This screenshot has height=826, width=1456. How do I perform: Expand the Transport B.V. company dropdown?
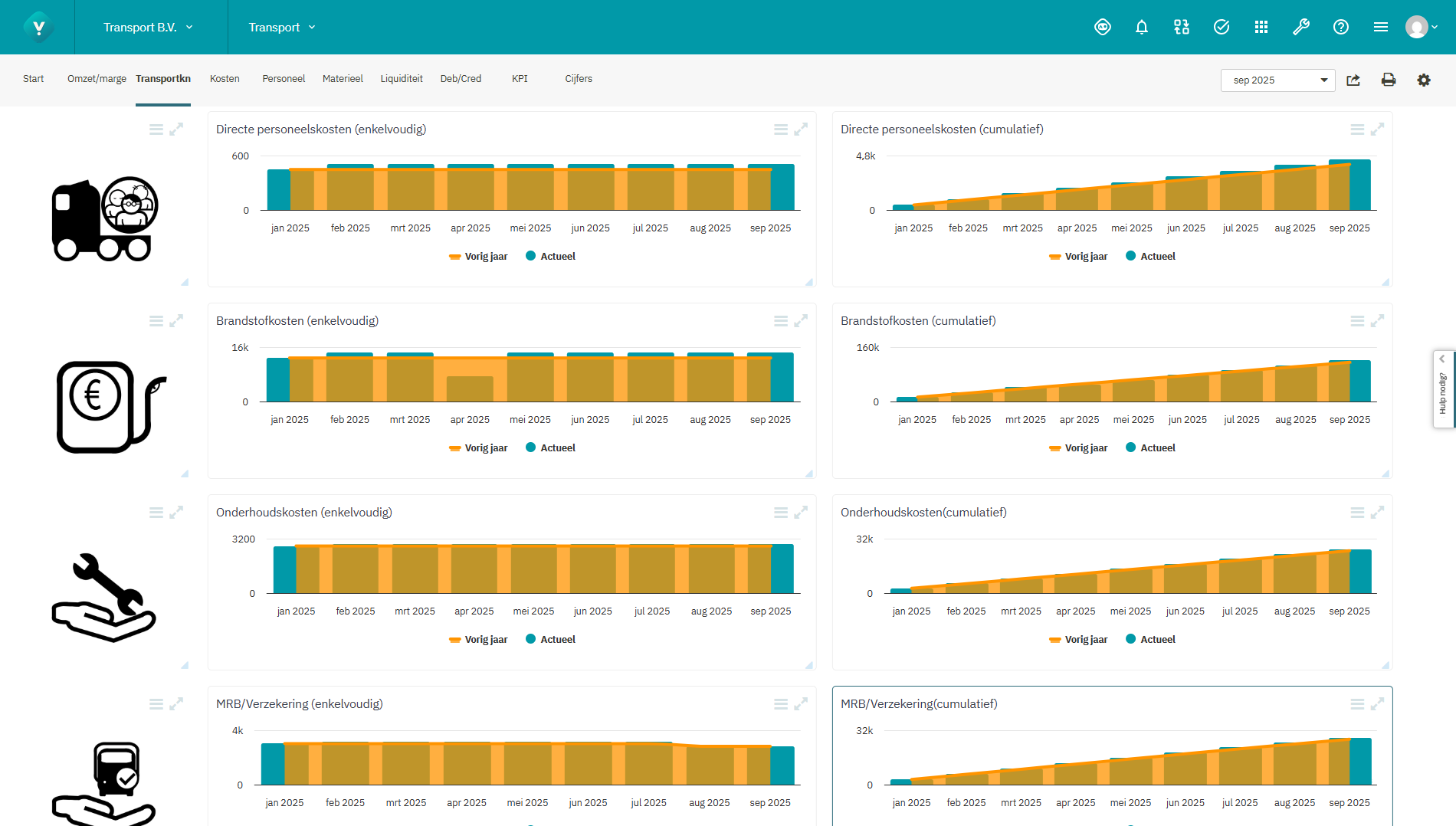pyautogui.click(x=148, y=28)
